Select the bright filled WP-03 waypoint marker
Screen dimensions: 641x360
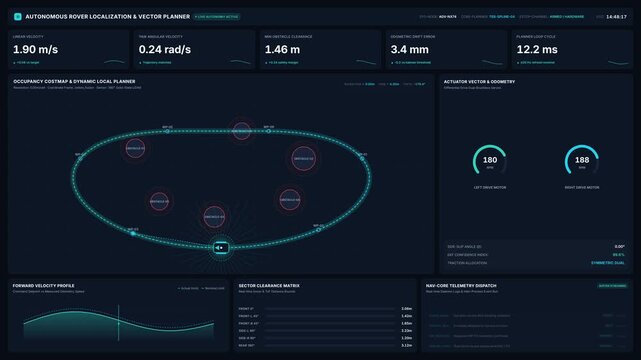pos(133,233)
